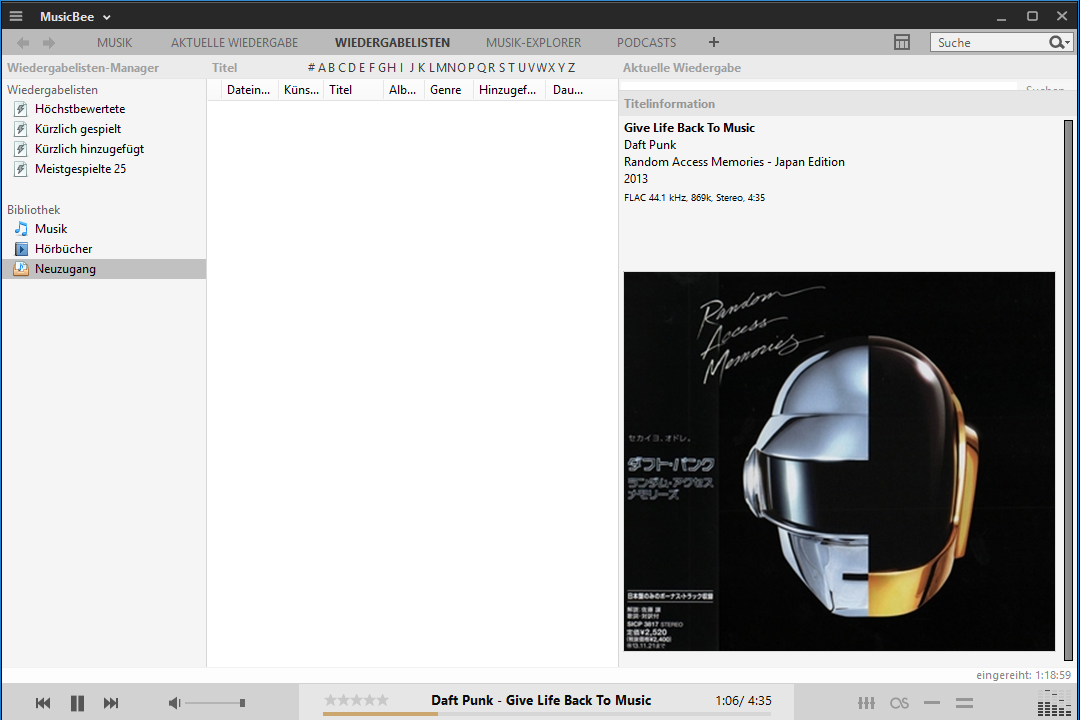Viewport: 1080px width, 720px height.
Task: Sort by the Titel column header
Action: tap(353, 90)
